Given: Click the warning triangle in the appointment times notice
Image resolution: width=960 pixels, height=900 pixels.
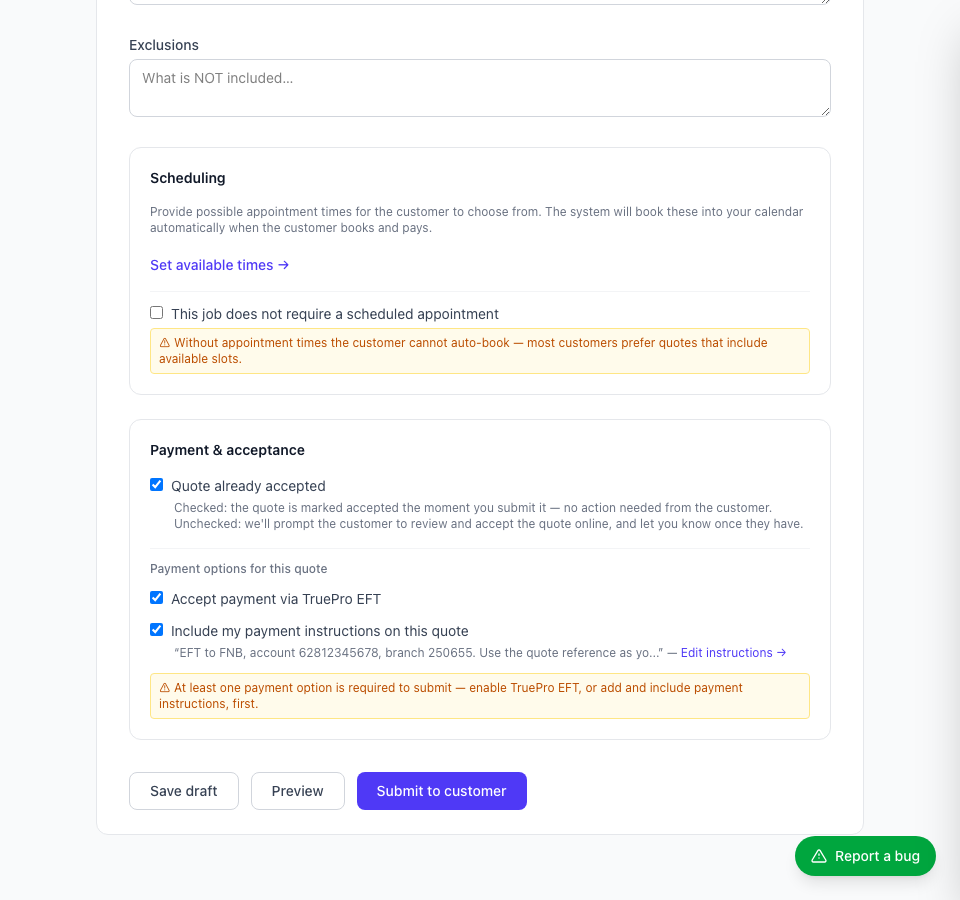Looking at the screenshot, I should click(165, 343).
